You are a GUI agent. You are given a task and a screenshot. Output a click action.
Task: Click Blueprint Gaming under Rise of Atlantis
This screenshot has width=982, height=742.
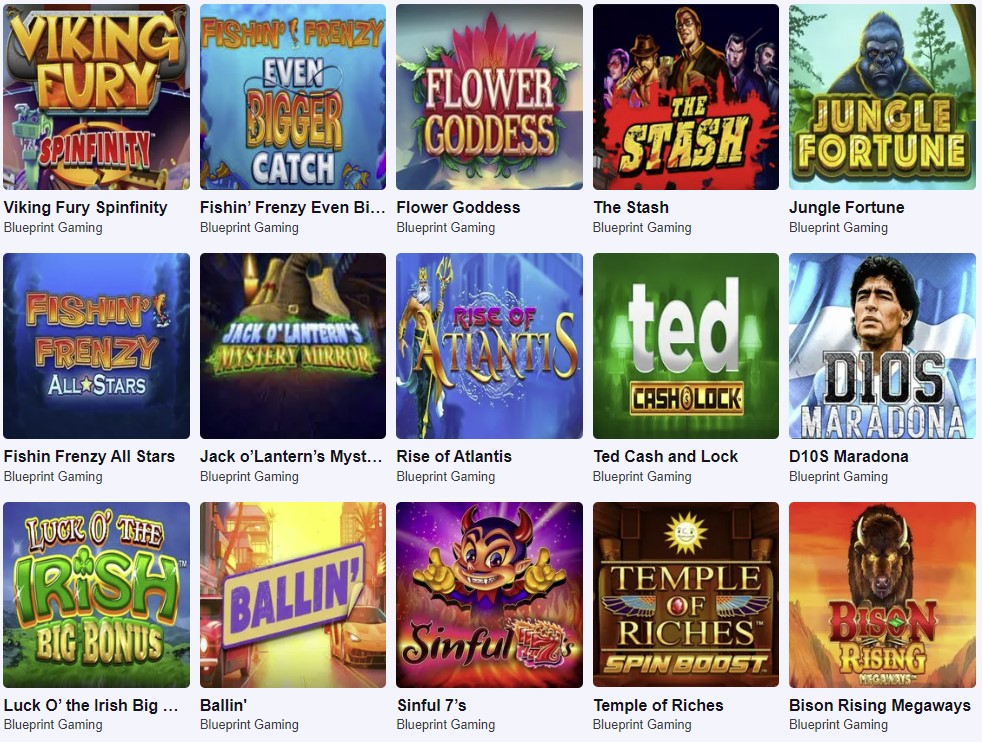coord(446,477)
